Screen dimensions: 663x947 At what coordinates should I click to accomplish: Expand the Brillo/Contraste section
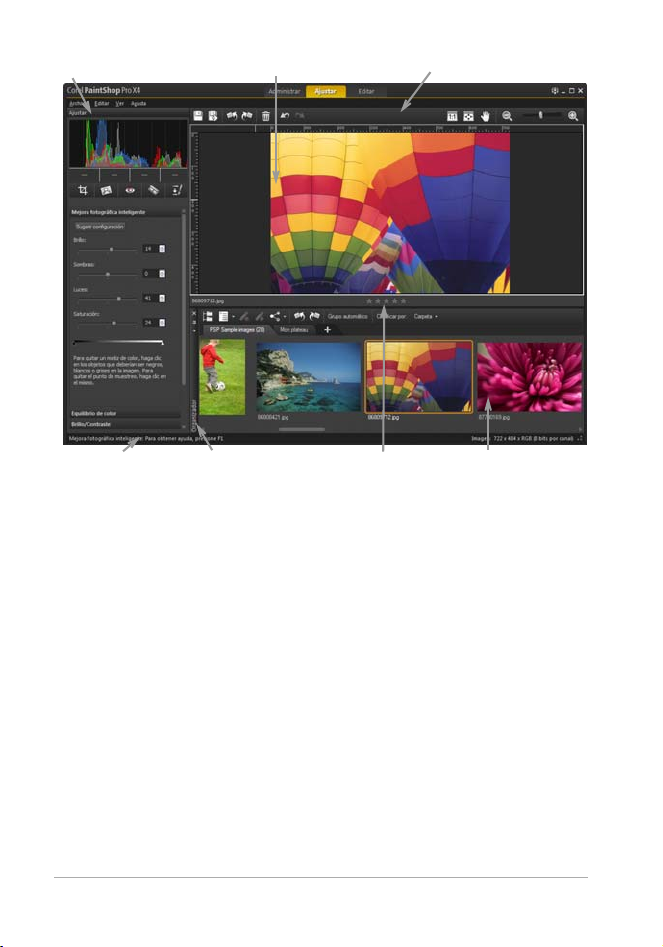[x=126, y=424]
